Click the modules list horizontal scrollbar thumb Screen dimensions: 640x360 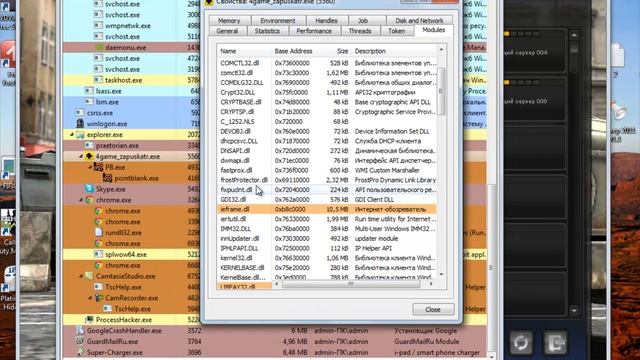pyautogui.click(x=350, y=284)
